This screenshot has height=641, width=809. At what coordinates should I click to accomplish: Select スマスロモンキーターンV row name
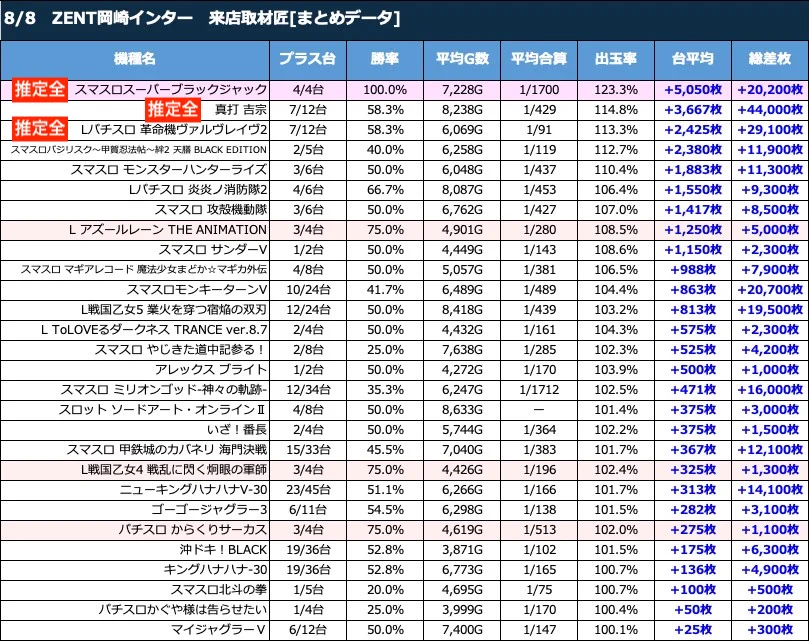(x=197, y=290)
